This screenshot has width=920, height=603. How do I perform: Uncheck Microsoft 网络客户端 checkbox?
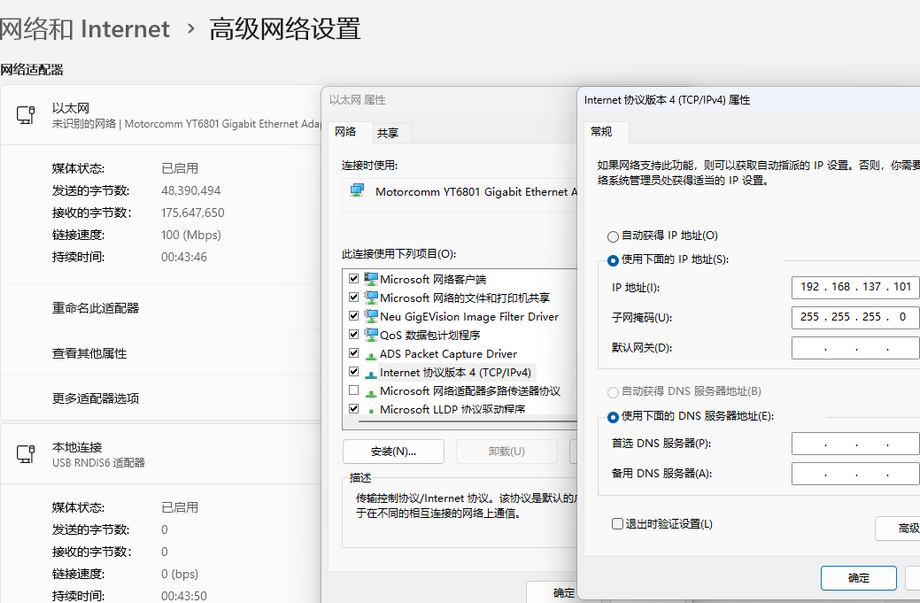pyautogui.click(x=354, y=279)
